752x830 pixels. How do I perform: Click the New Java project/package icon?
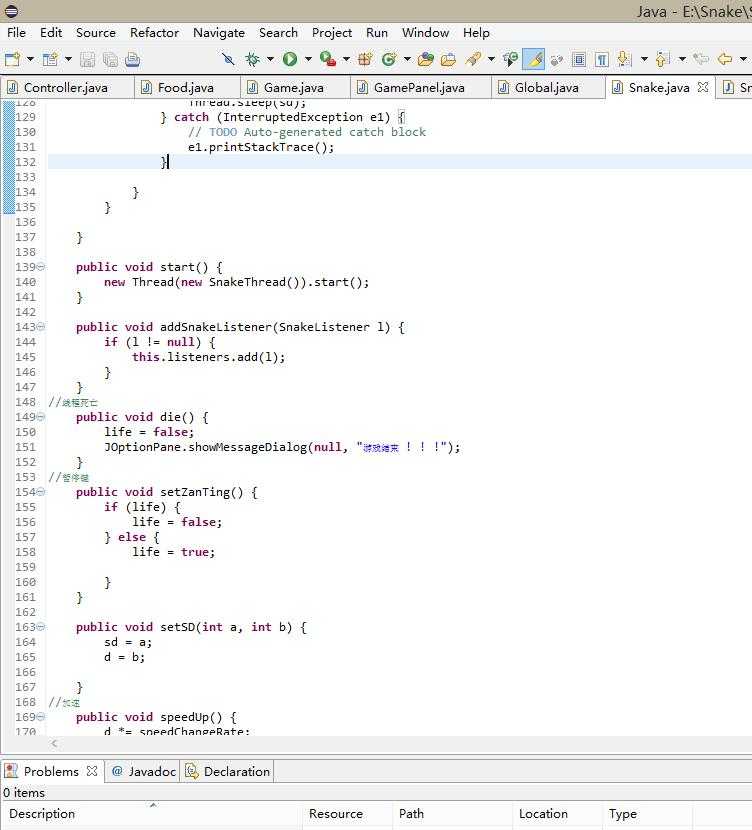[50, 59]
